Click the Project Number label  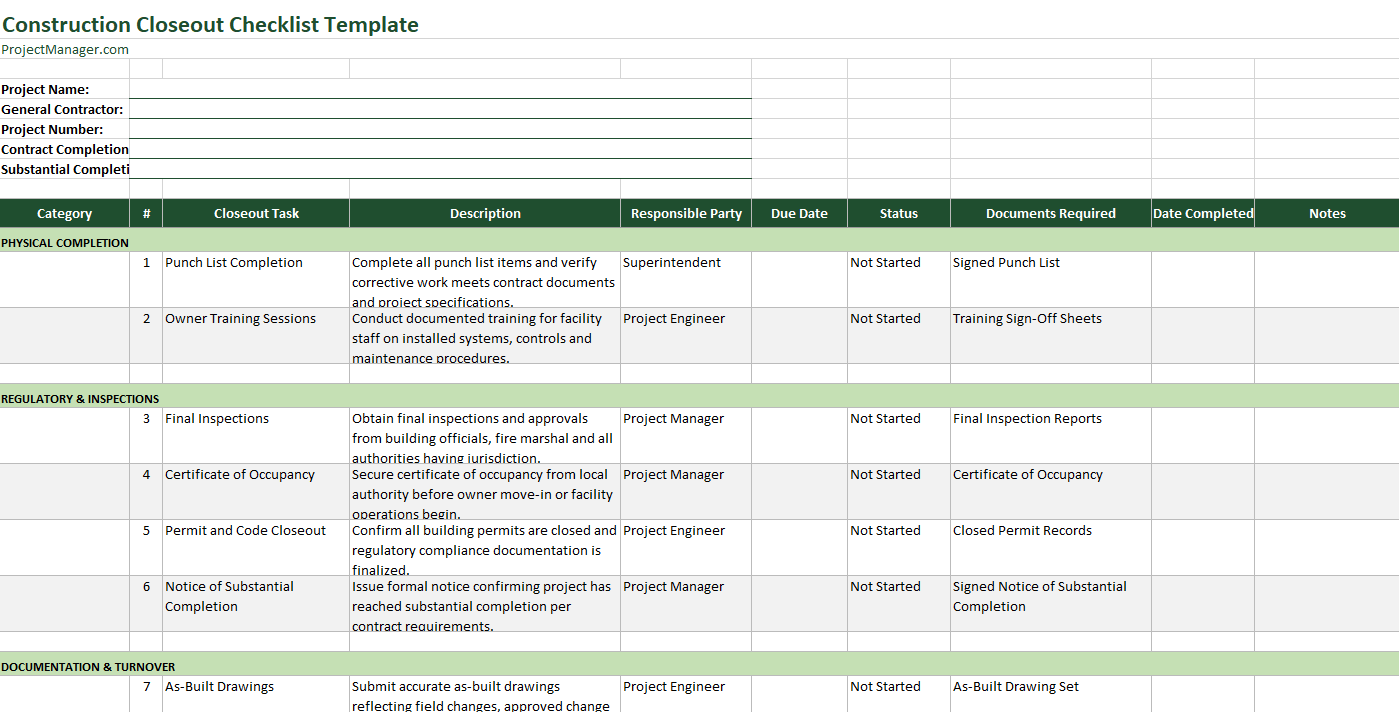(52, 129)
